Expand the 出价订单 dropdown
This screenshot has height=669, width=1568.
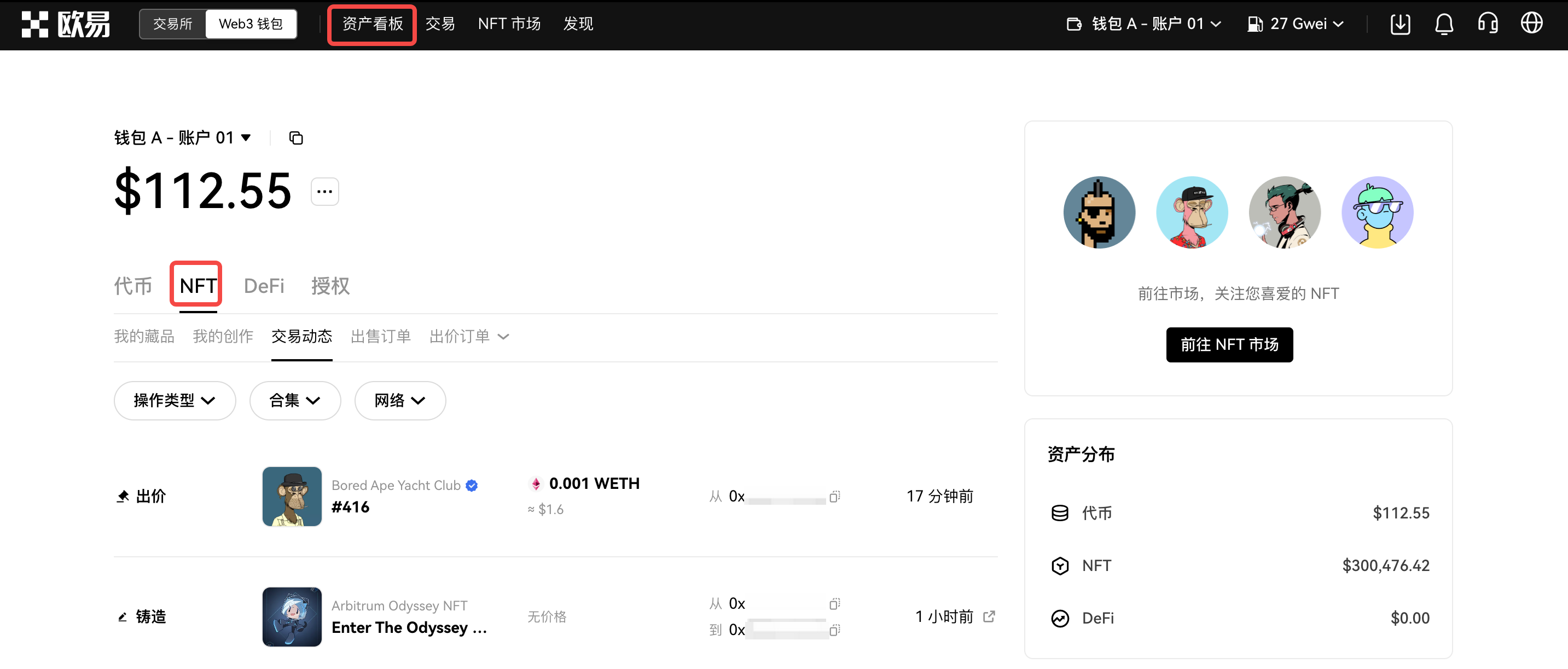469,336
